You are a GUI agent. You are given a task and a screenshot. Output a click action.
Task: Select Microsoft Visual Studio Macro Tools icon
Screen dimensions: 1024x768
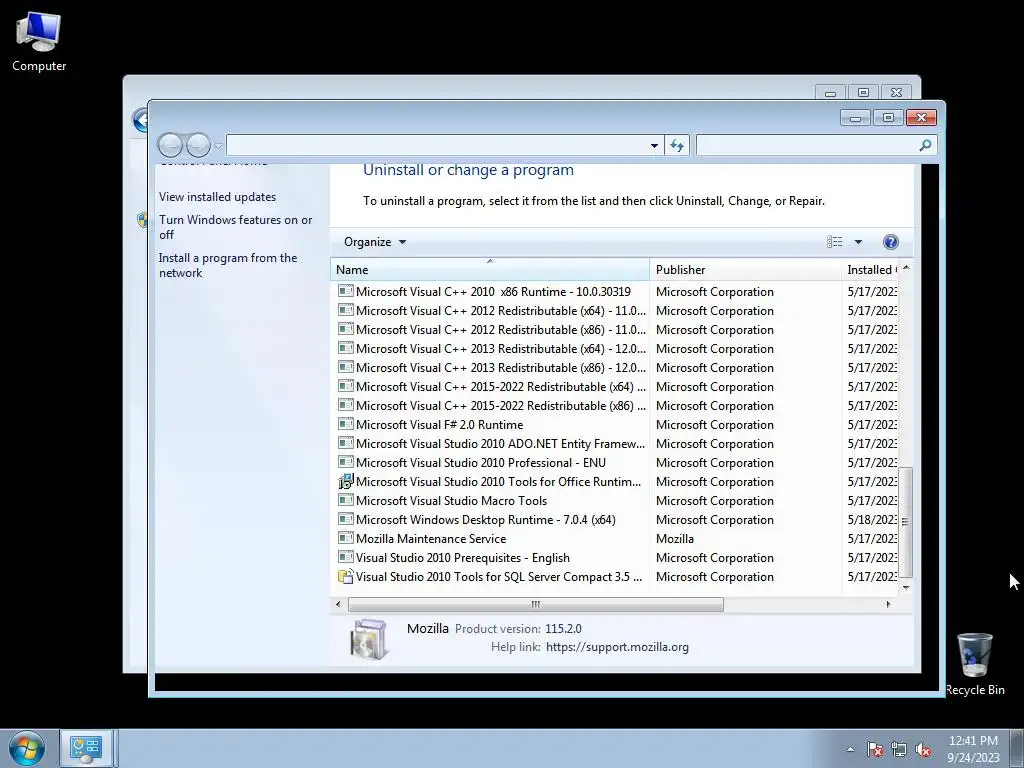345,500
